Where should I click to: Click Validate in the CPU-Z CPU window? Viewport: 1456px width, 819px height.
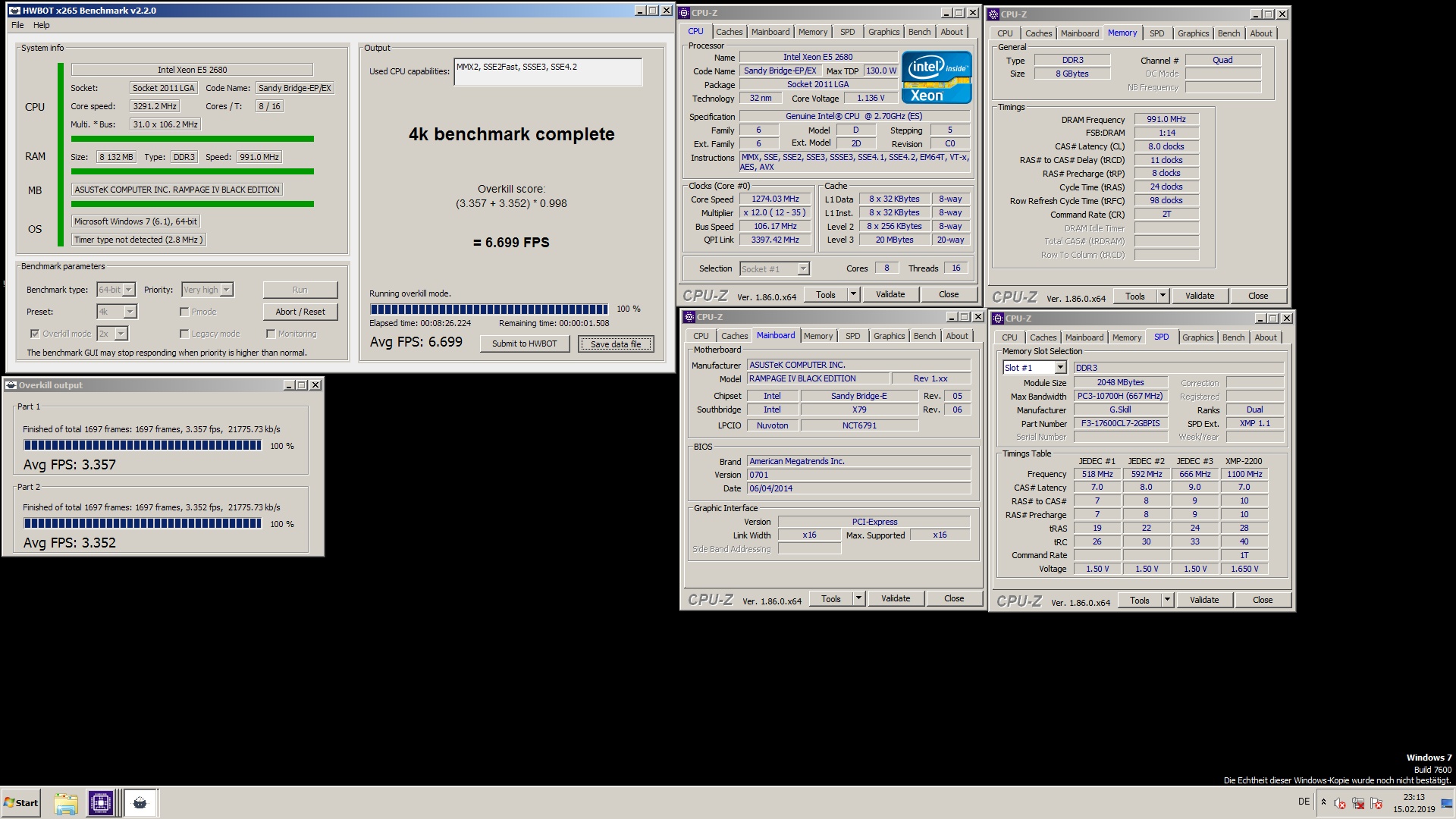890,295
